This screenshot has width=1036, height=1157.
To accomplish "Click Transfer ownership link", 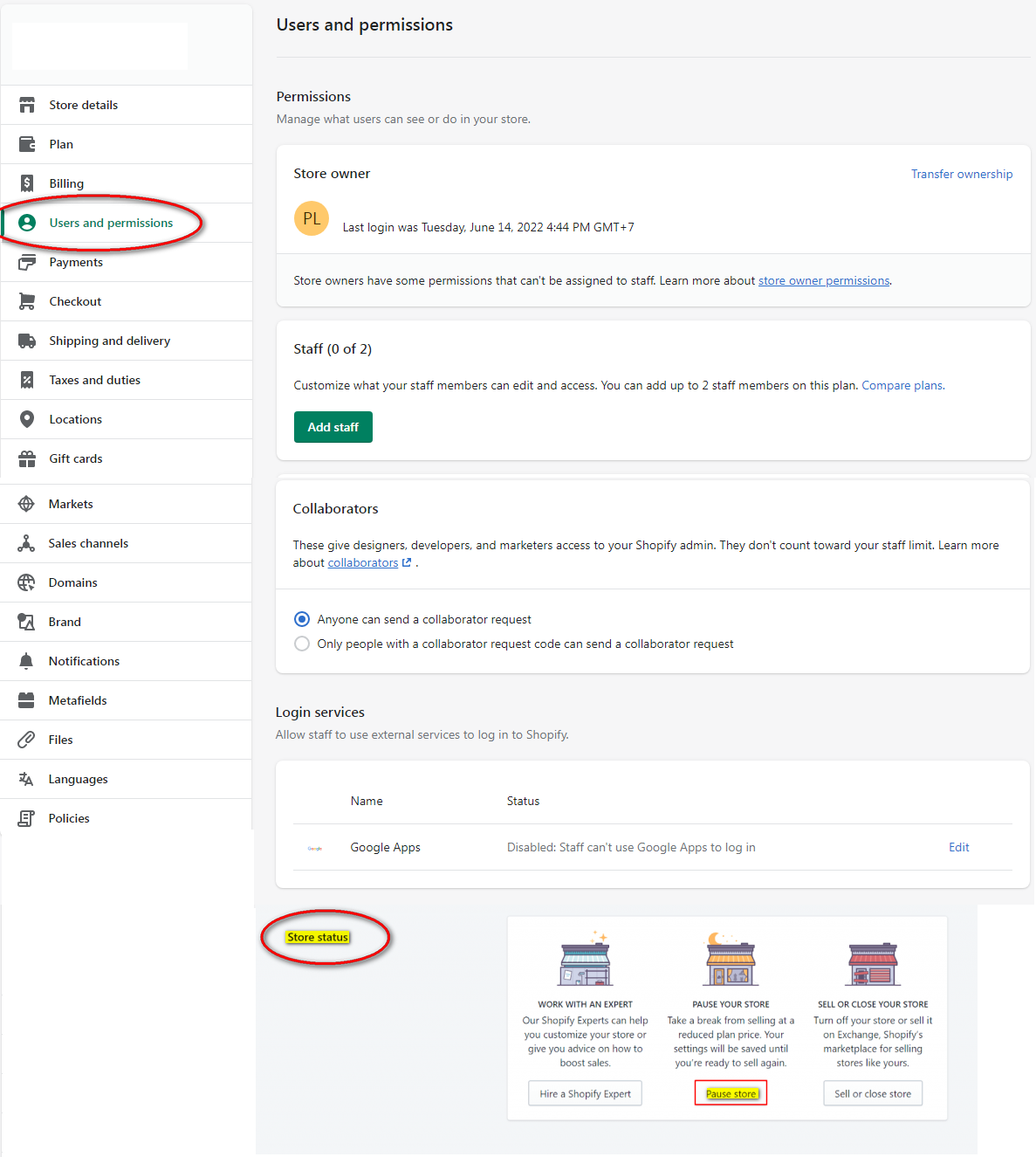I will pos(962,174).
